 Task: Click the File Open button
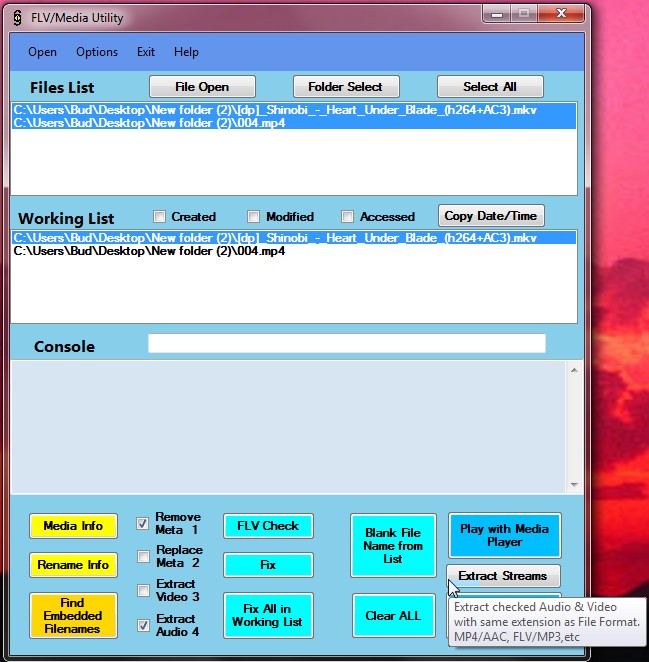click(202, 87)
